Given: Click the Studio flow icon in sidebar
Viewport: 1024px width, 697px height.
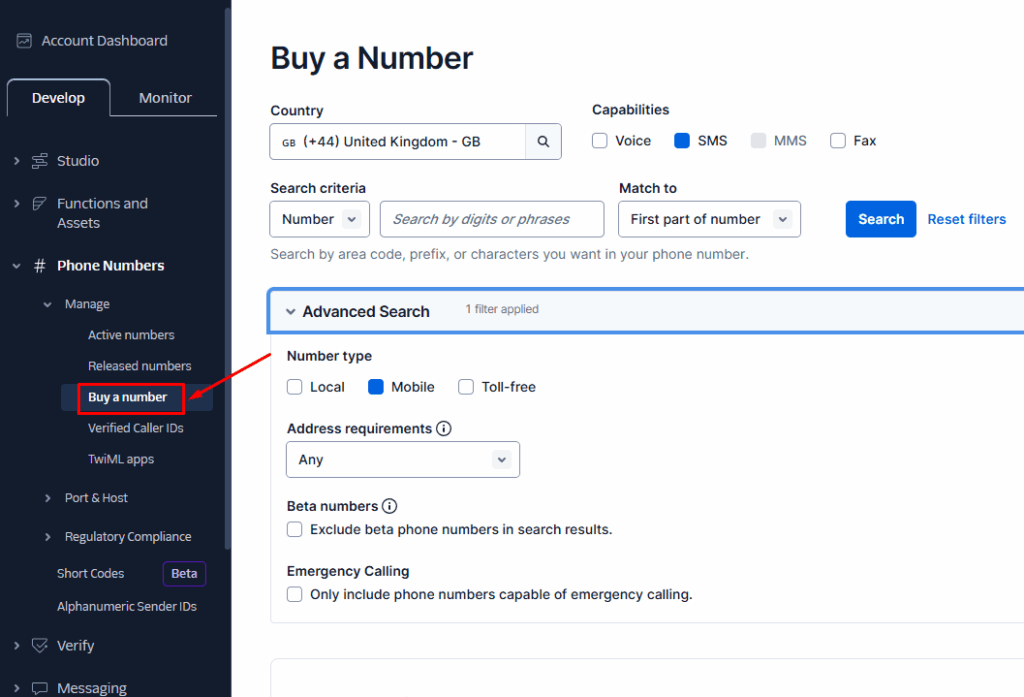Looking at the screenshot, I should click(40, 161).
